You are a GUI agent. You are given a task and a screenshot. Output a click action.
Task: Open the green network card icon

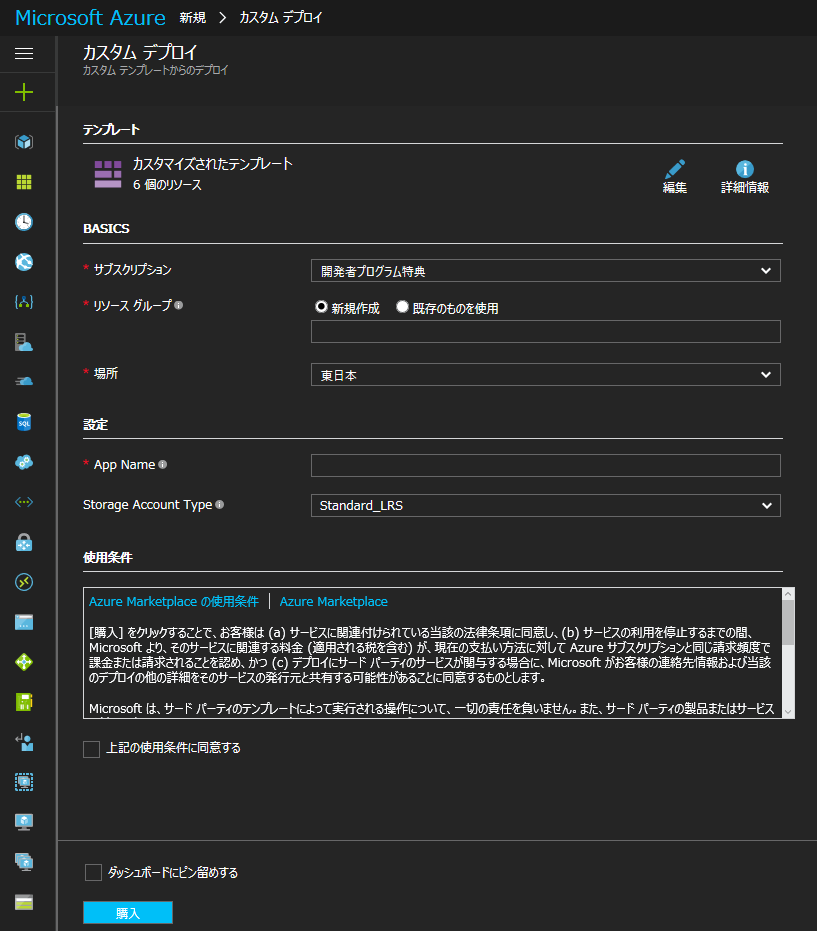[x=24, y=702]
